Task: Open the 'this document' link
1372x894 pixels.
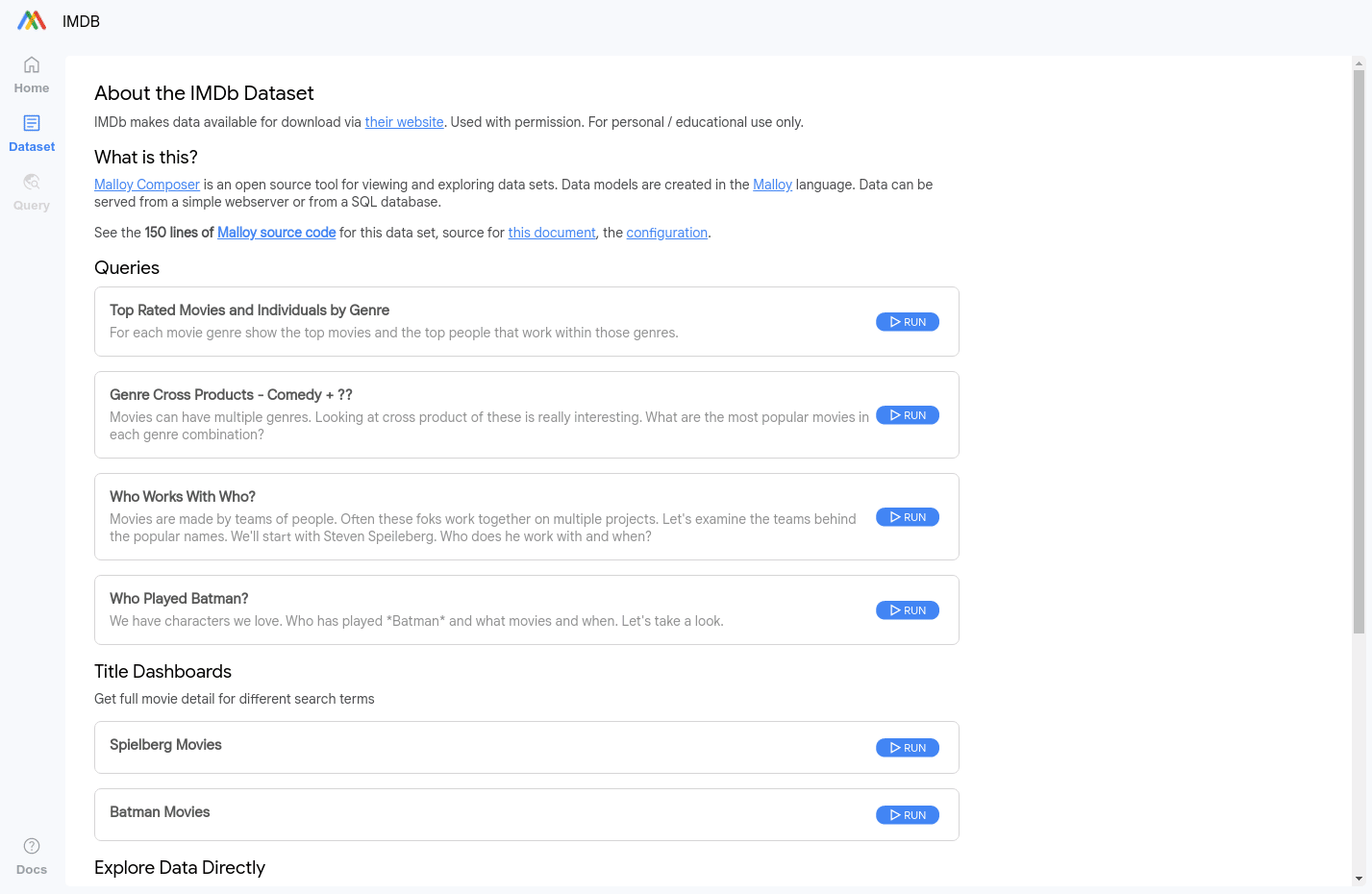Action: 552,233
